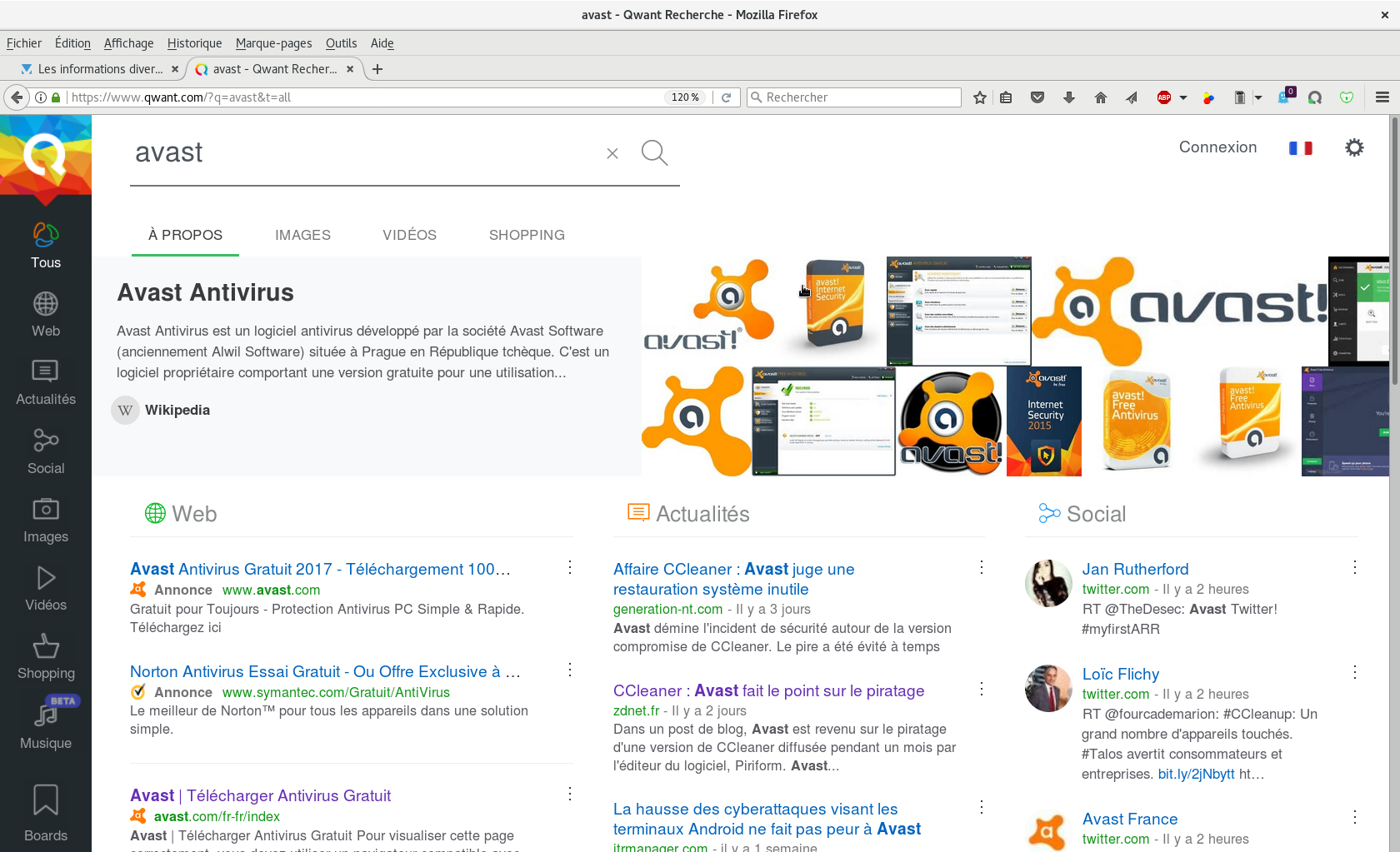
Task: Switch to IMAGES tab
Action: pyautogui.click(x=302, y=235)
